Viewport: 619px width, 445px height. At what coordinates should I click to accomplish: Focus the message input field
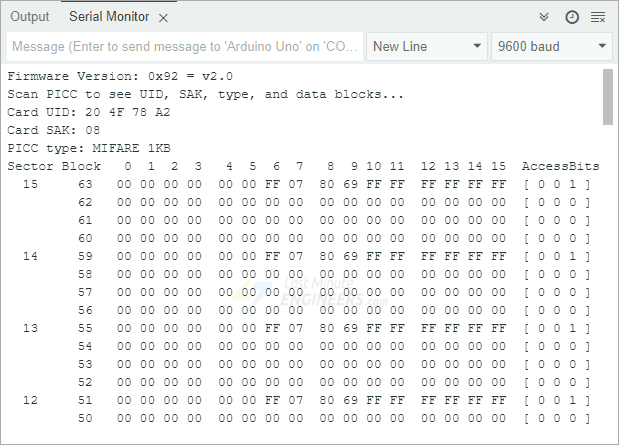(185, 46)
